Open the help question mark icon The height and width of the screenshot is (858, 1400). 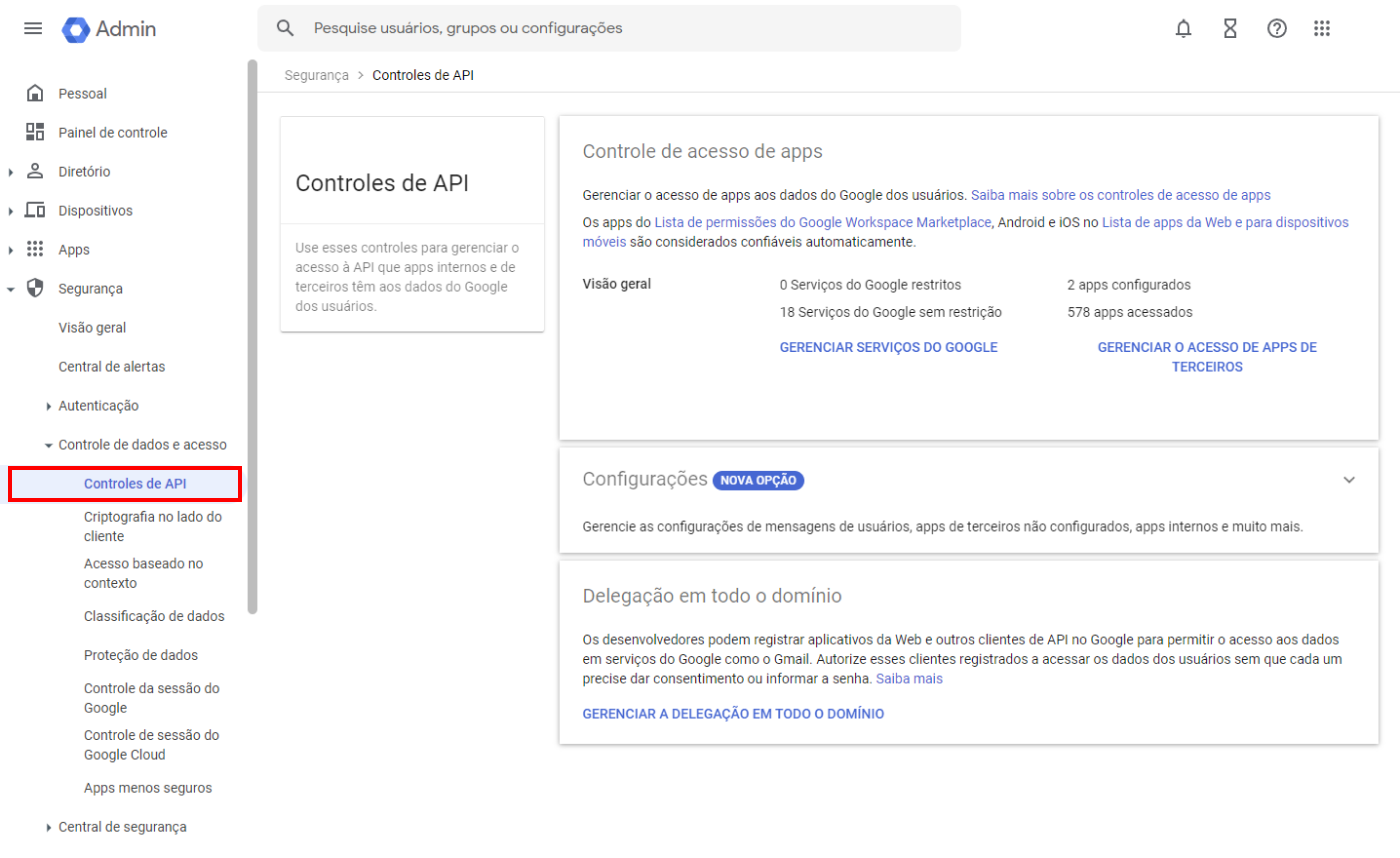coord(1277,28)
